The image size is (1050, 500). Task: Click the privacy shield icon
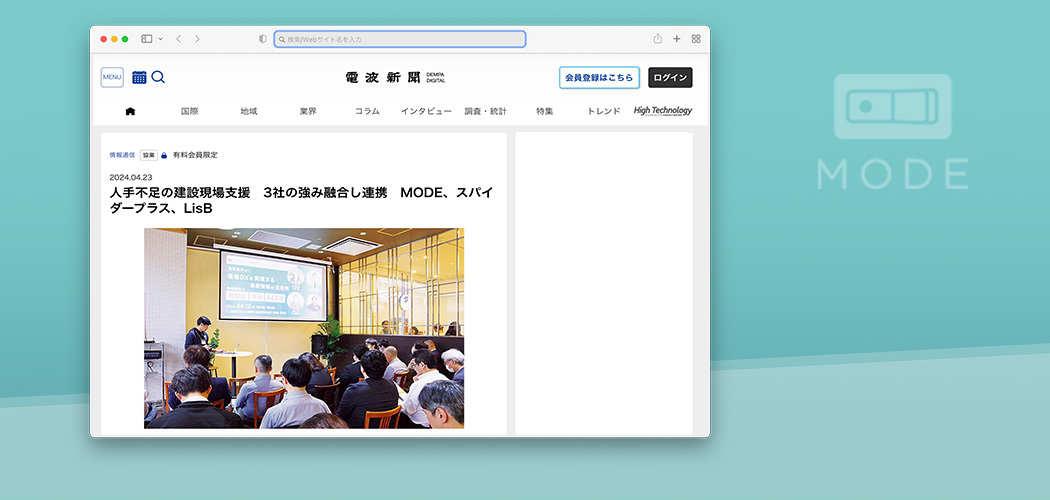click(263, 39)
